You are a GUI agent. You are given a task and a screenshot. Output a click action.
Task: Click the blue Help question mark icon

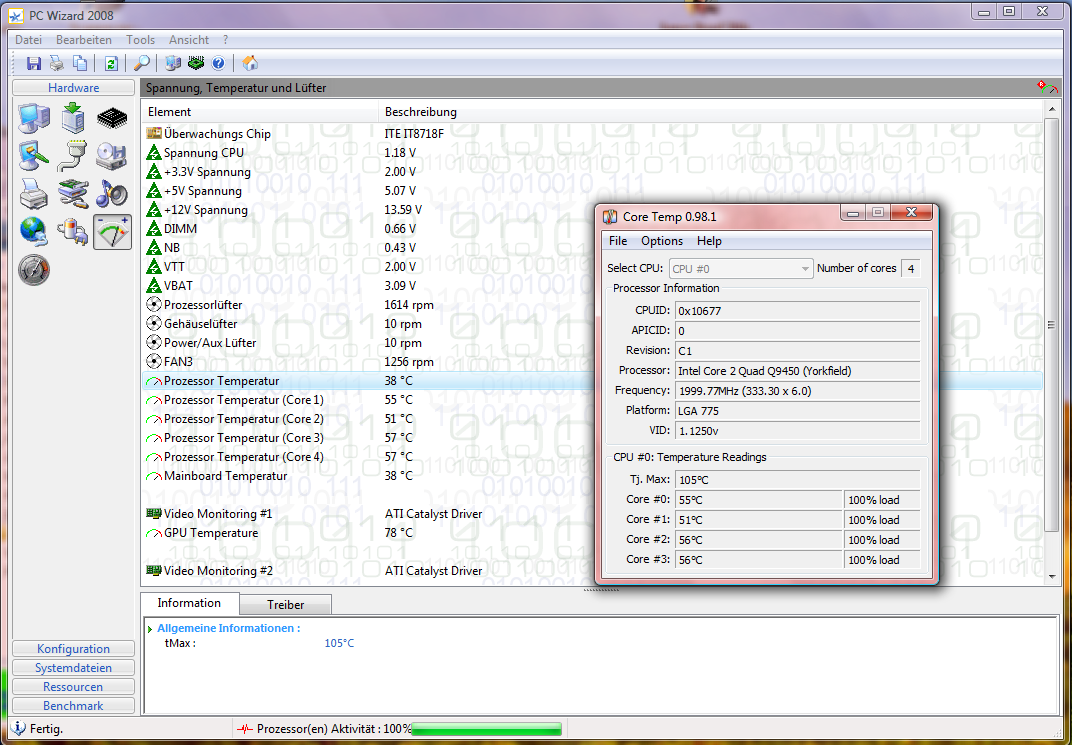218,64
